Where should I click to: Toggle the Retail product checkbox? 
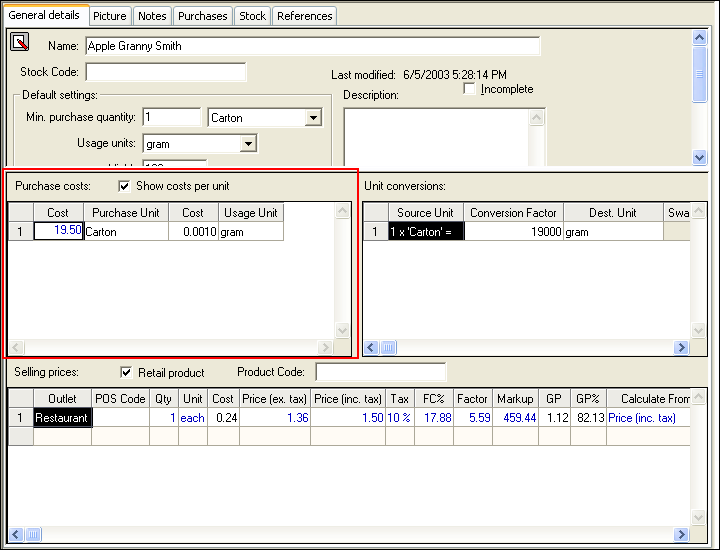[126, 372]
